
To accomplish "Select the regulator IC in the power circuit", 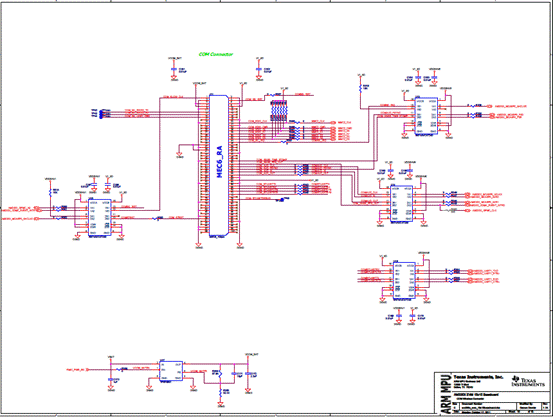I will [171, 371].
